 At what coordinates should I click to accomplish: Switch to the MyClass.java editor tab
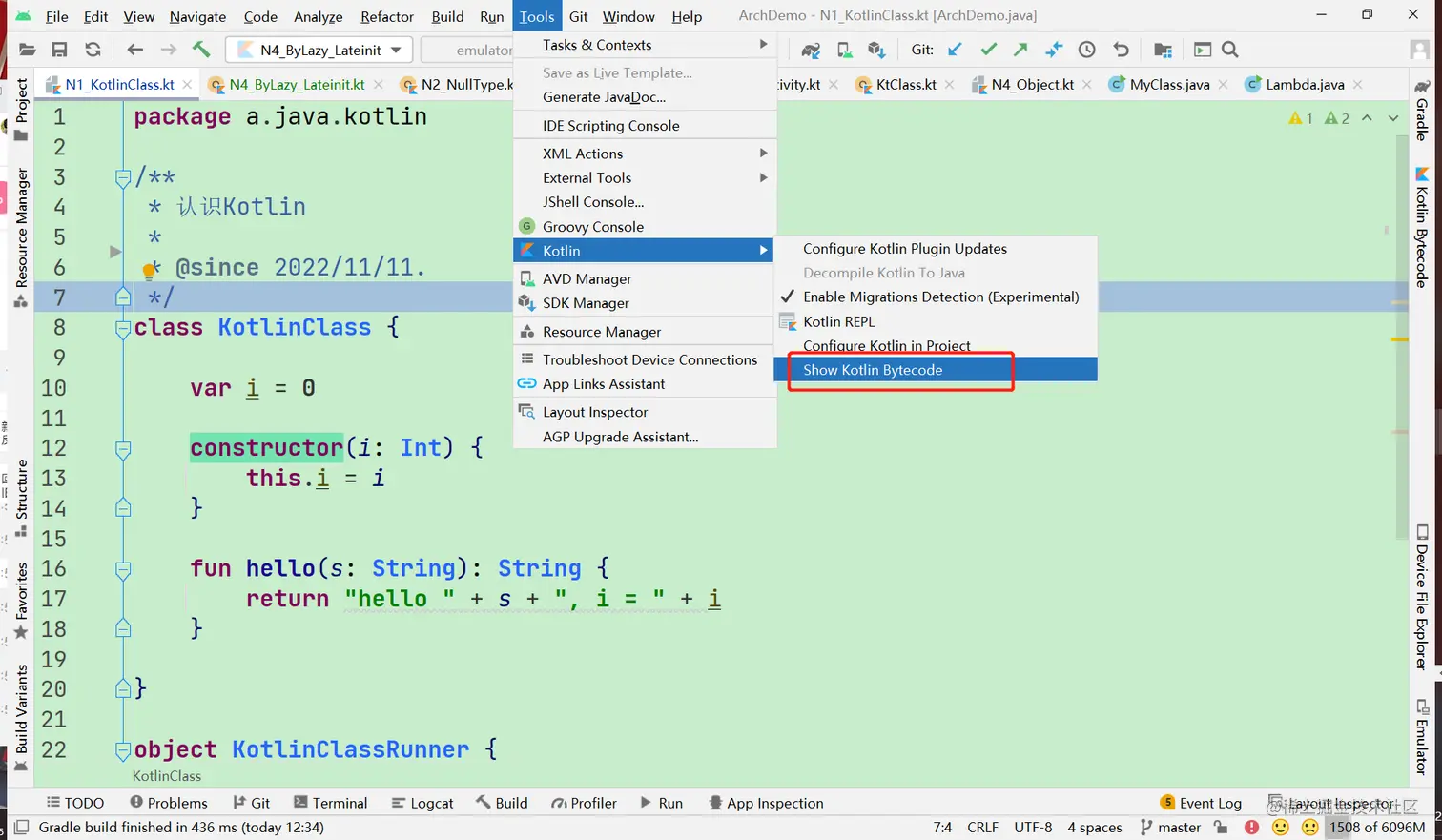pos(1169,85)
